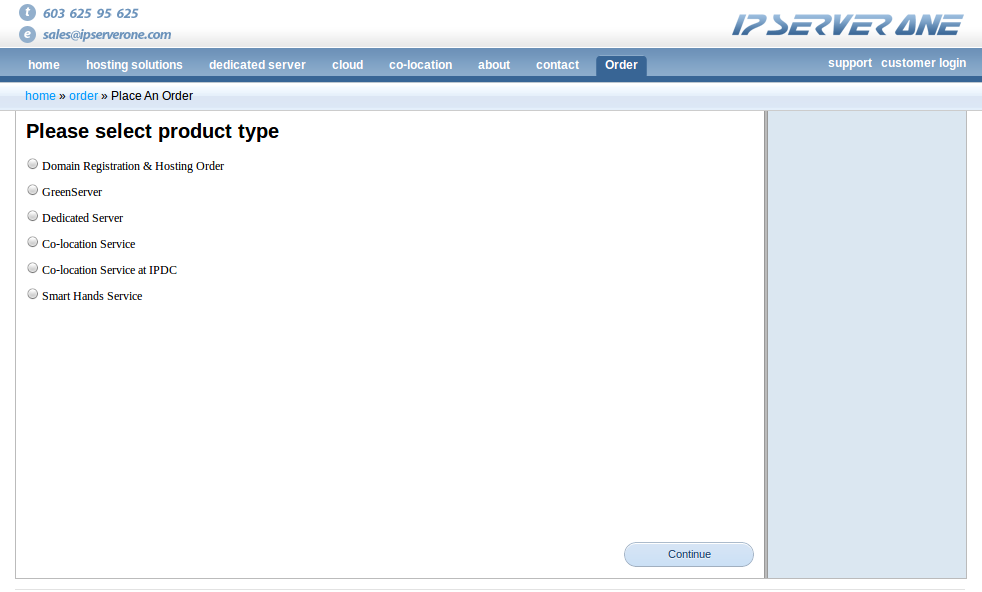Screen dimensions: 982x592
Task: Select the Dedicated Server radio button
Action: [x=33, y=216]
